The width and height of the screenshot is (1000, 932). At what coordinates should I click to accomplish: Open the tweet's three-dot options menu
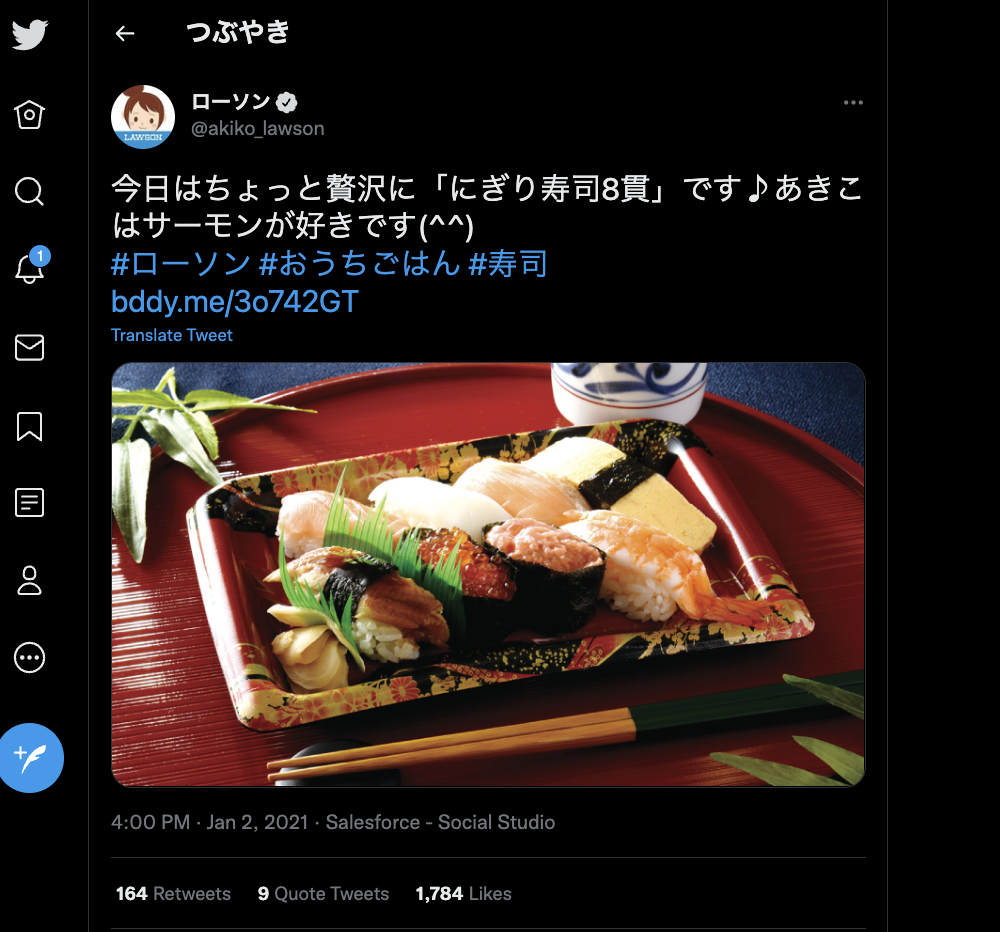[853, 103]
